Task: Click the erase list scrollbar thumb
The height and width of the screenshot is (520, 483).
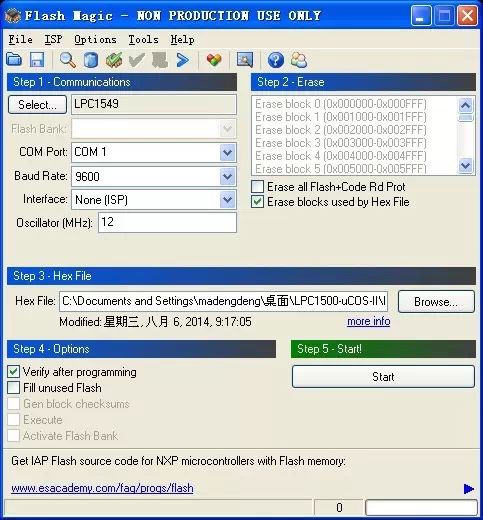Action: click(x=465, y=118)
